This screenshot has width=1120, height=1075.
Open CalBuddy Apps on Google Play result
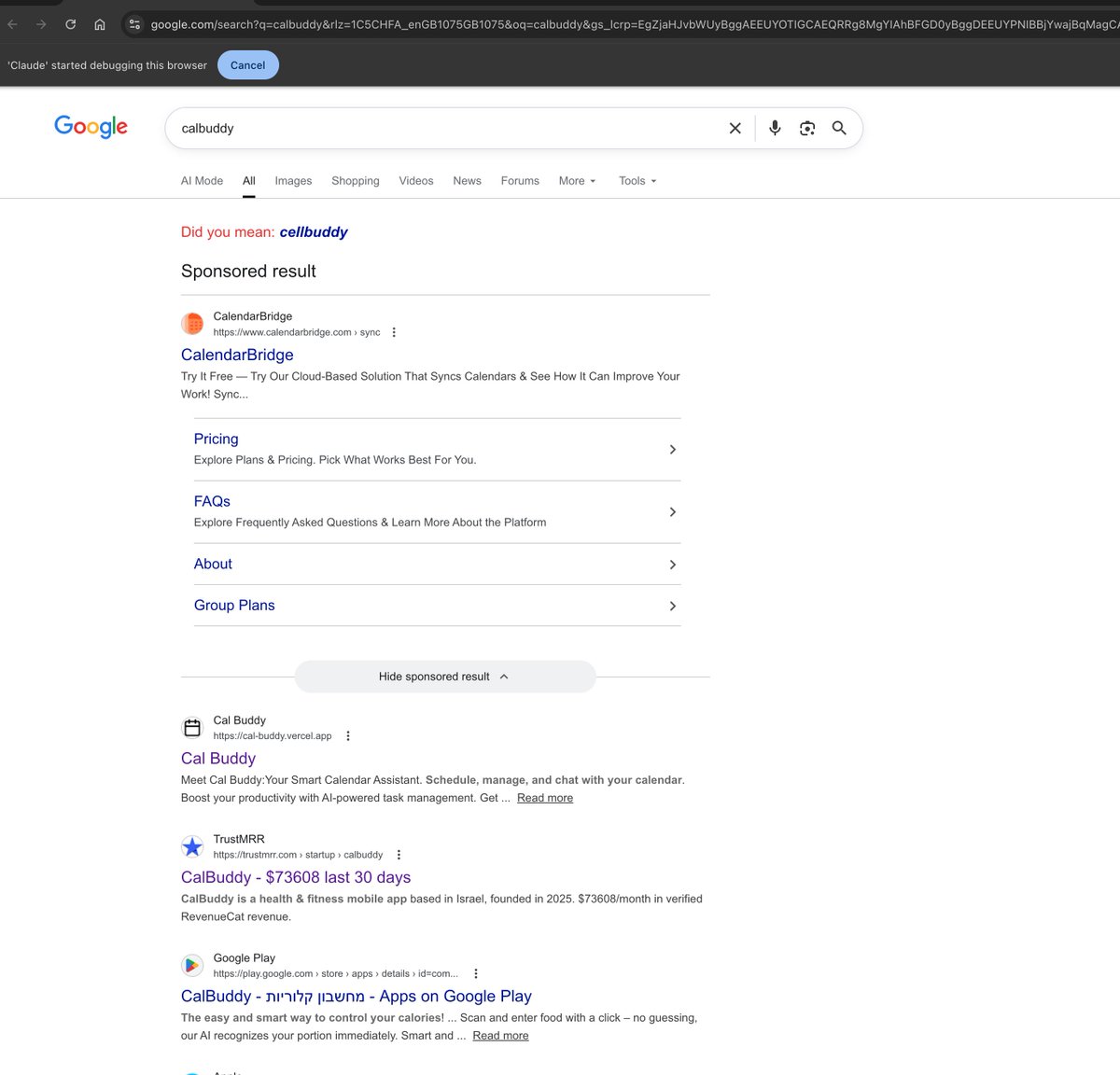coord(357,996)
